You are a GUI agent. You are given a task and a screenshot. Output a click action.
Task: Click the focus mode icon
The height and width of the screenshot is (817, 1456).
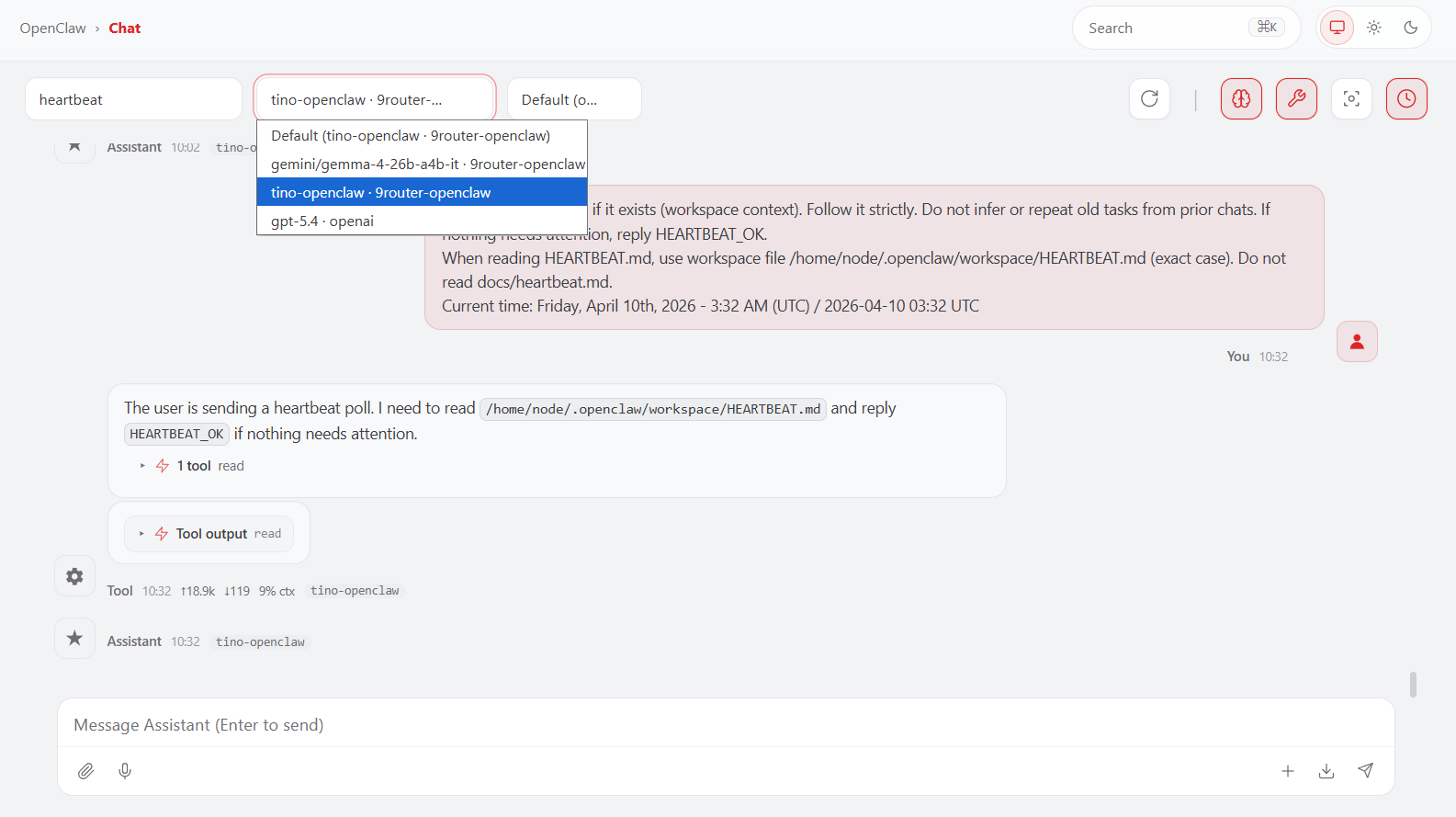(x=1351, y=99)
